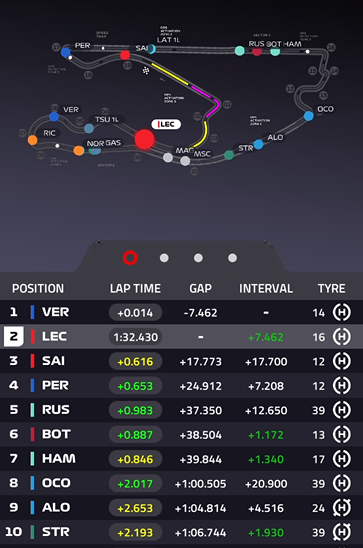Screen dimensions: 363x548
Task: Select the blue VER dot on track map
Action: (x=54, y=116)
